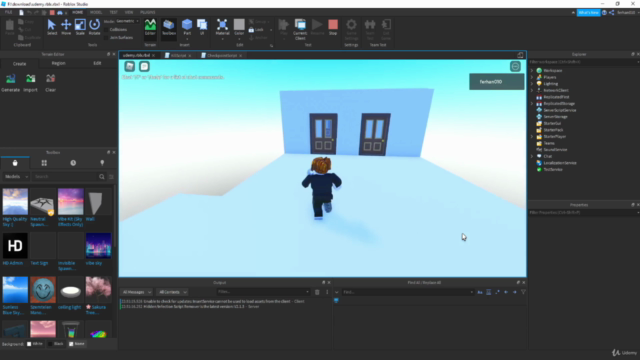Open Toolbox Creations lightbulb tab
640x360 pixels.
pyautogui.click(x=102, y=163)
